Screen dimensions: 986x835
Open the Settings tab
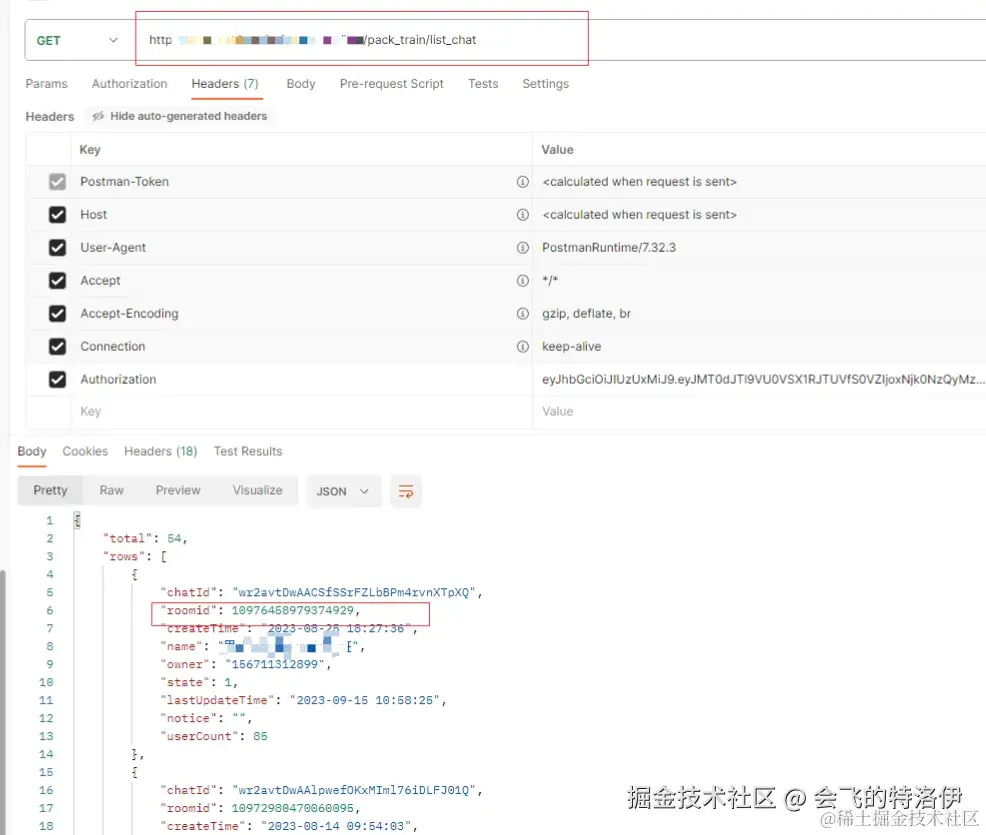pos(545,84)
